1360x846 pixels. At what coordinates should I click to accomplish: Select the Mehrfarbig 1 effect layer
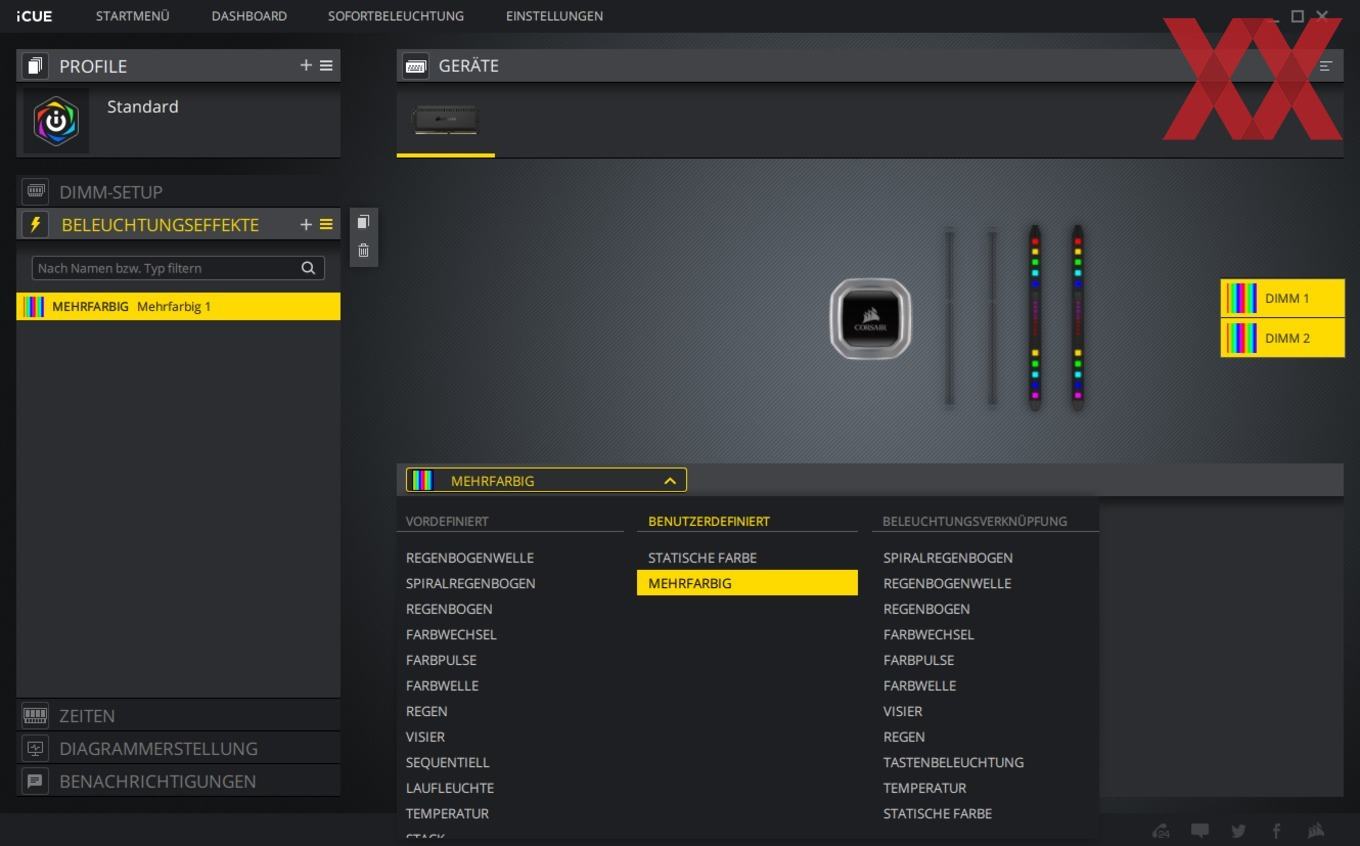pos(178,306)
